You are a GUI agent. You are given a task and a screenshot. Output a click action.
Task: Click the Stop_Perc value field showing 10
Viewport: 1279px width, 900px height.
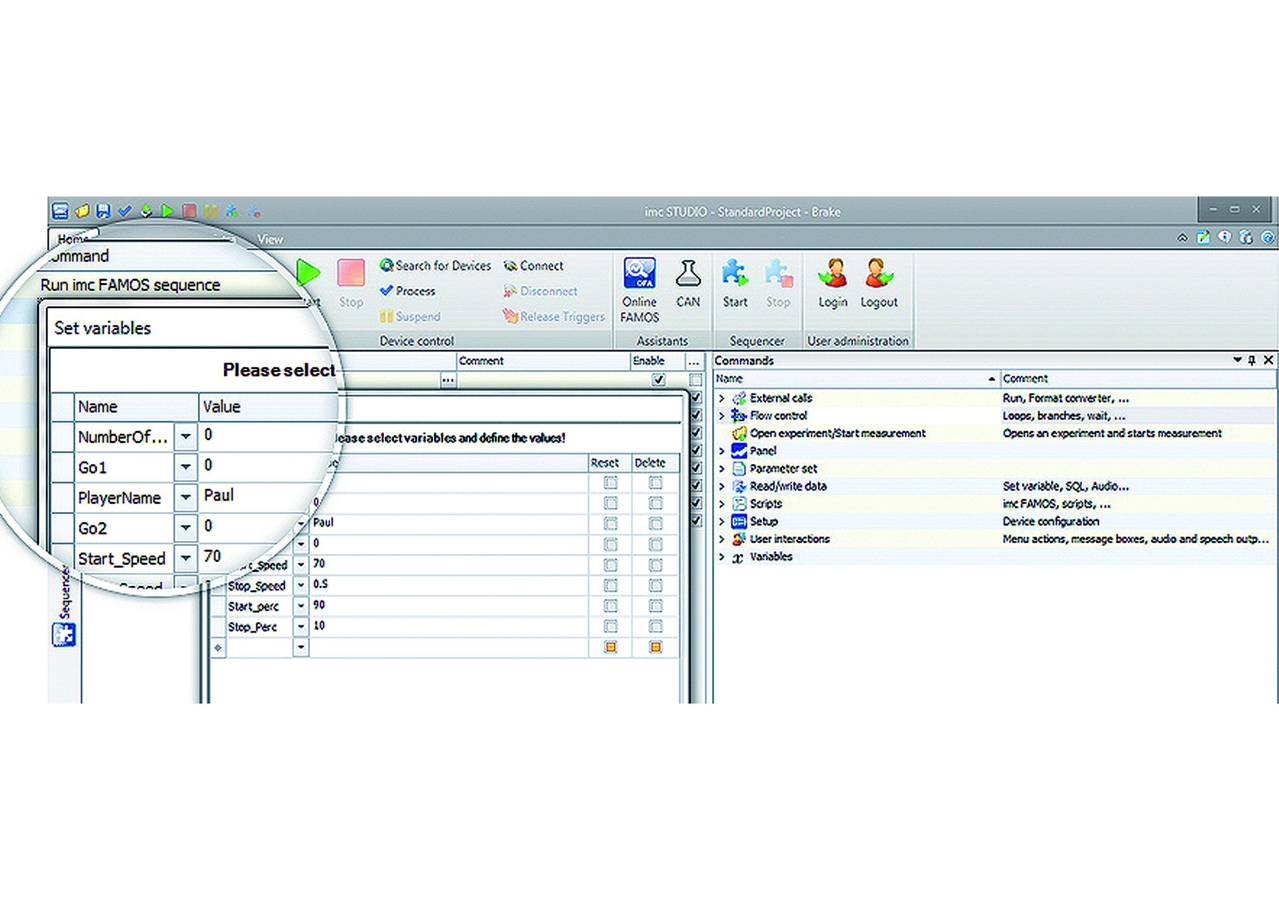[x=447, y=626]
